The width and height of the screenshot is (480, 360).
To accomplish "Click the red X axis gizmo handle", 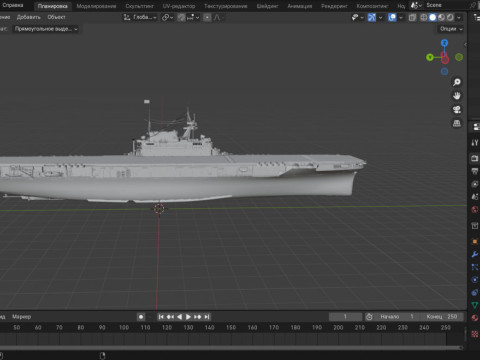I will tap(445, 59).
